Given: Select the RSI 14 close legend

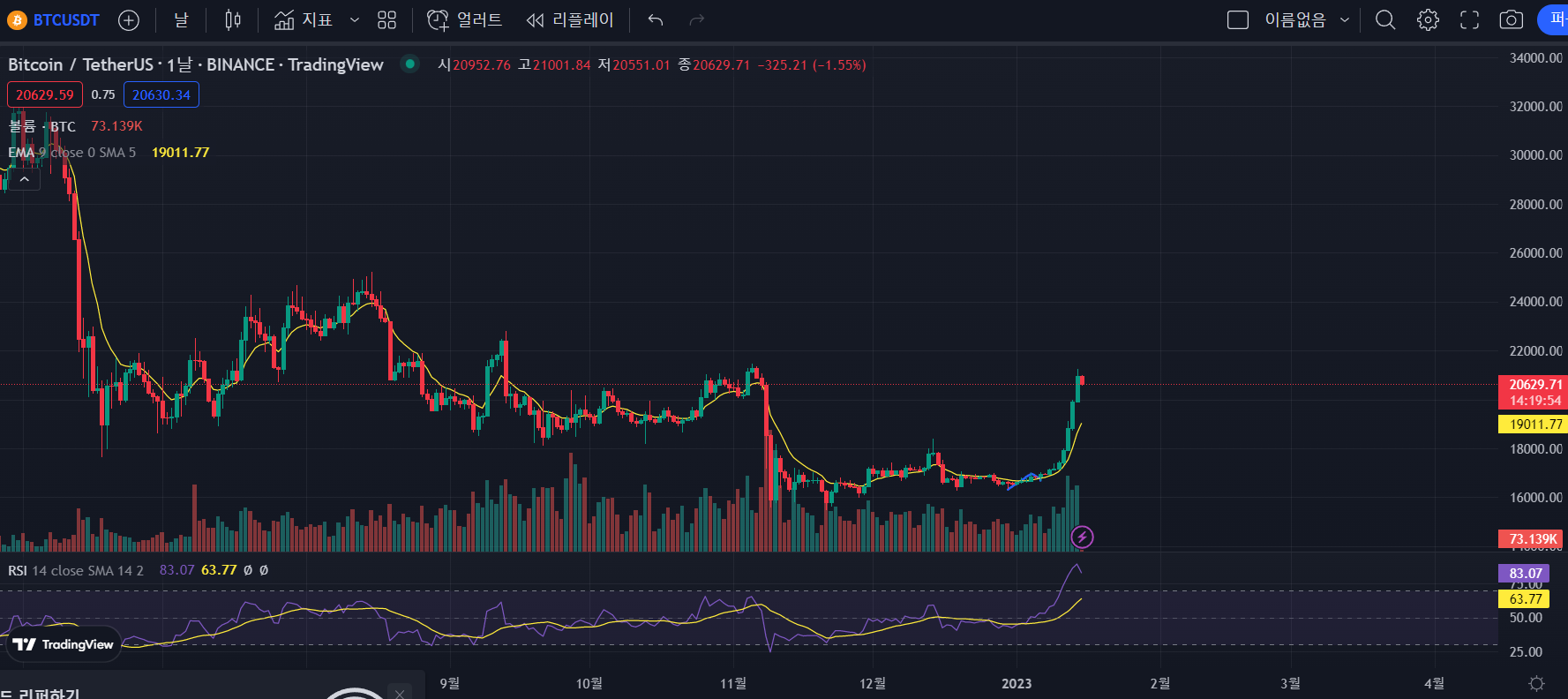Looking at the screenshot, I should point(76,571).
